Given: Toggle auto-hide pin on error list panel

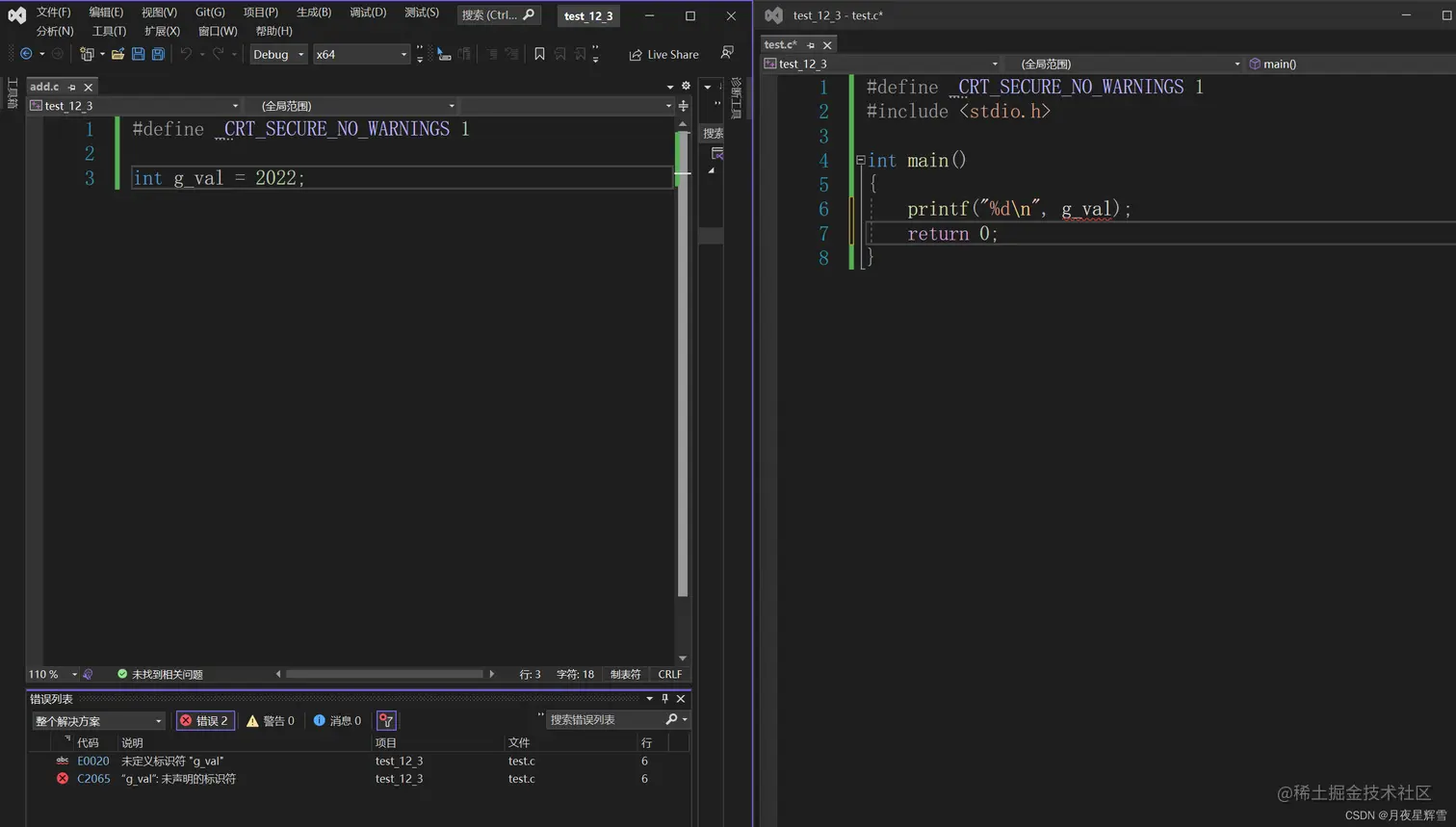Looking at the screenshot, I should pos(664,699).
